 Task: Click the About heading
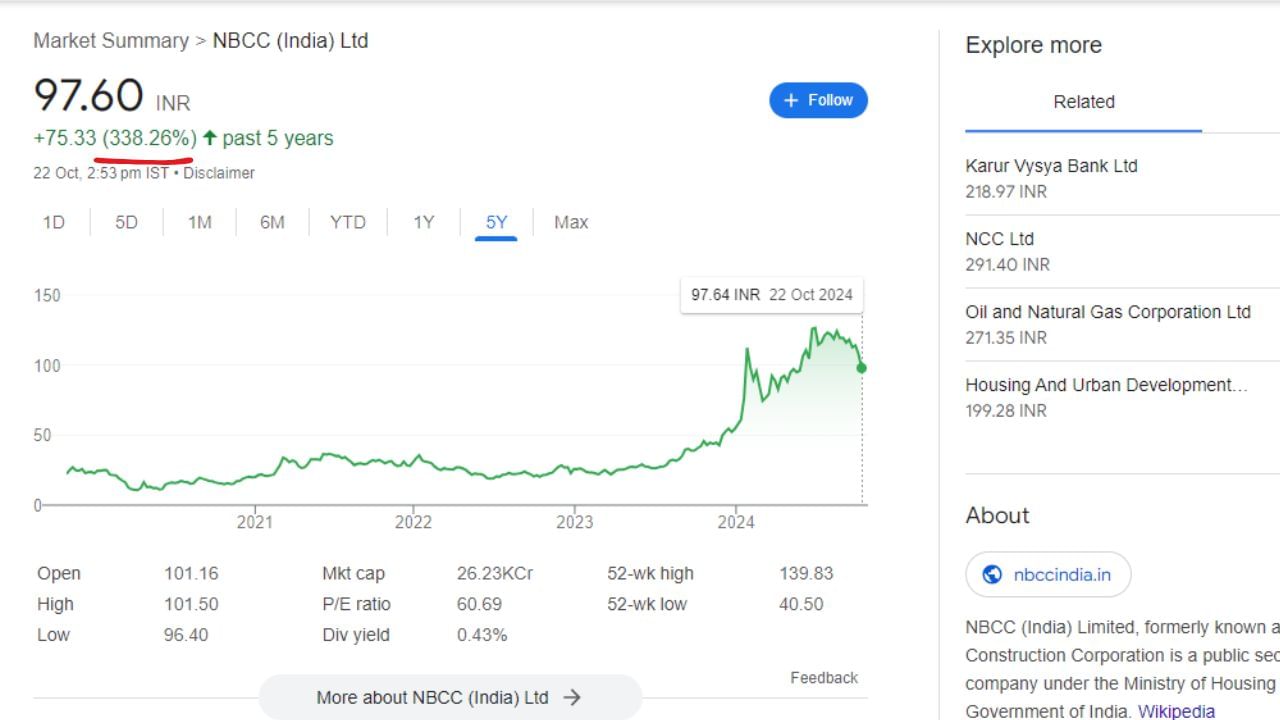[x=997, y=515]
